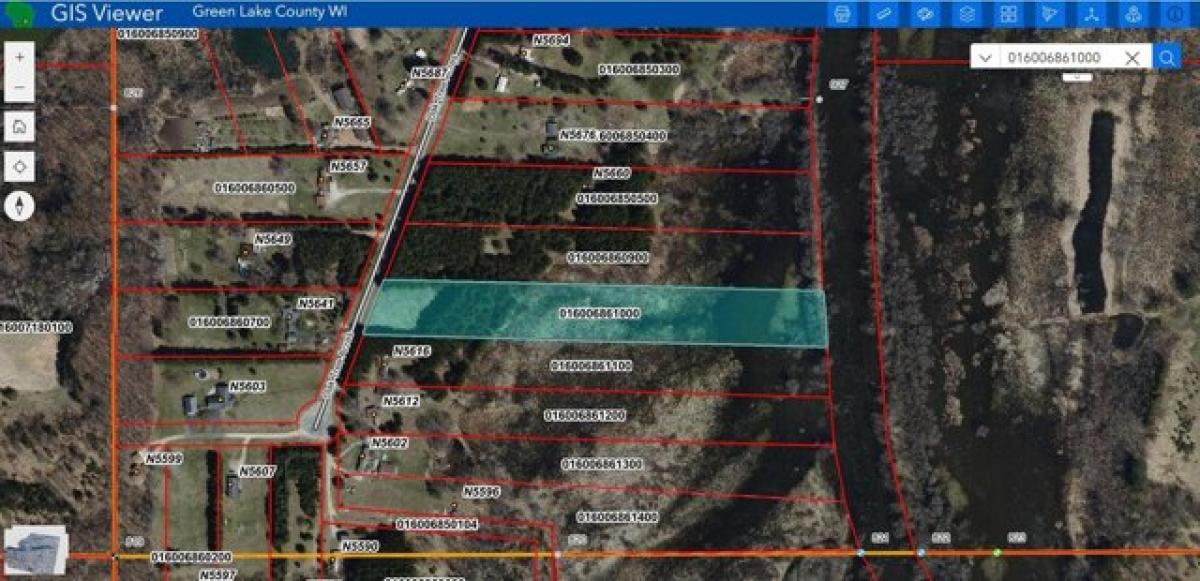Collapse the search bar with the X
This screenshot has width=1200, height=581.
1133,58
